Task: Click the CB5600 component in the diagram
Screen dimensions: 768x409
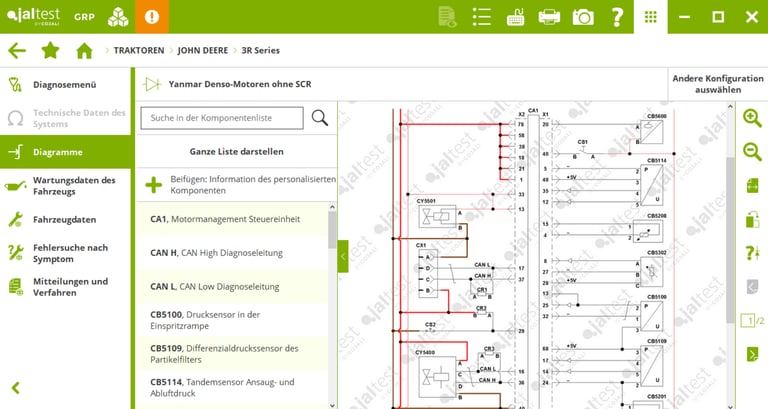Action: click(x=651, y=132)
